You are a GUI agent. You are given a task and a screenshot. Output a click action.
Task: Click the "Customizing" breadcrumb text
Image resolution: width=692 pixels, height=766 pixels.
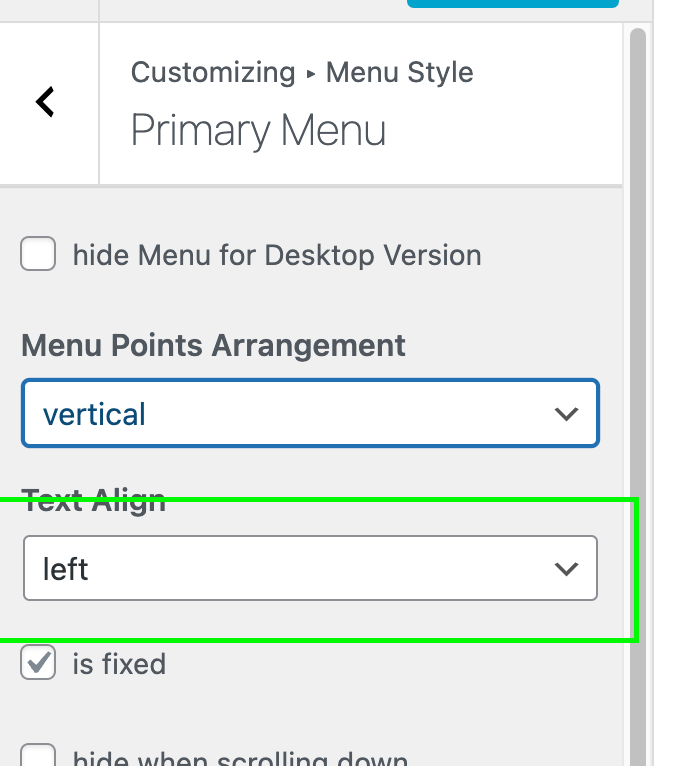[x=213, y=73]
